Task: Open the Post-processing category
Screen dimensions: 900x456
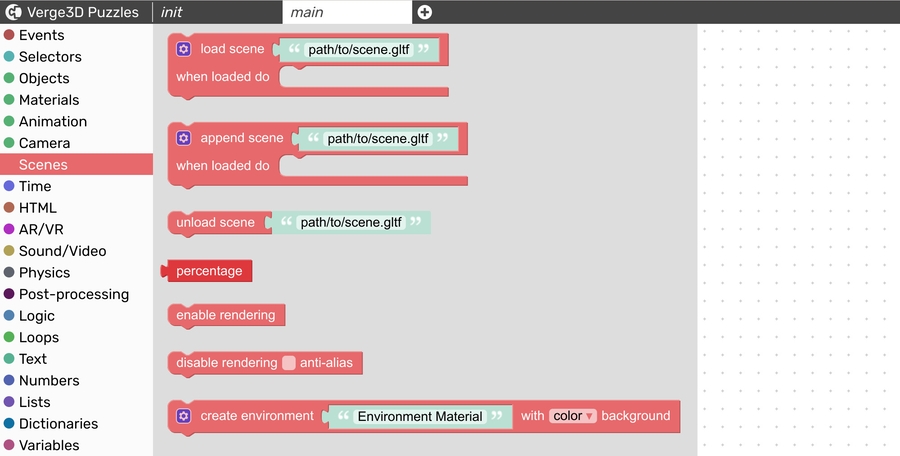Action: (x=73, y=294)
